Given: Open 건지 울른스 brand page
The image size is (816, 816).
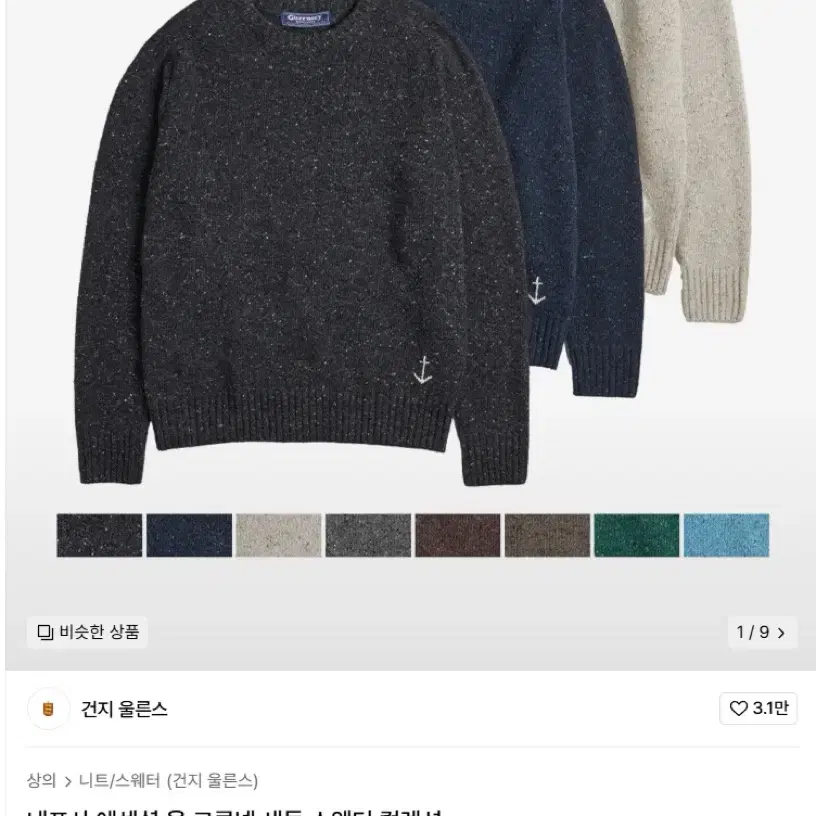Looking at the screenshot, I should pos(124,709).
